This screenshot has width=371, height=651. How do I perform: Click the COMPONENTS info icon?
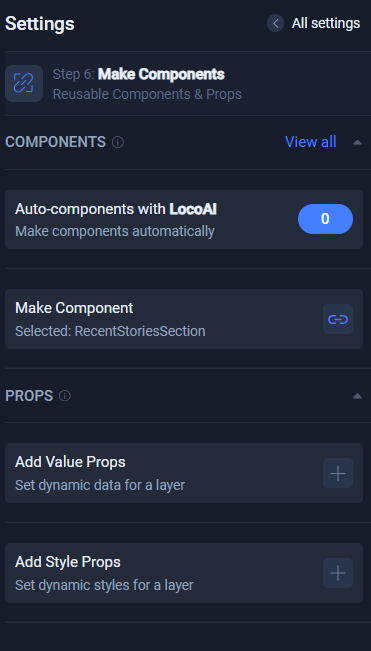(x=118, y=142)
